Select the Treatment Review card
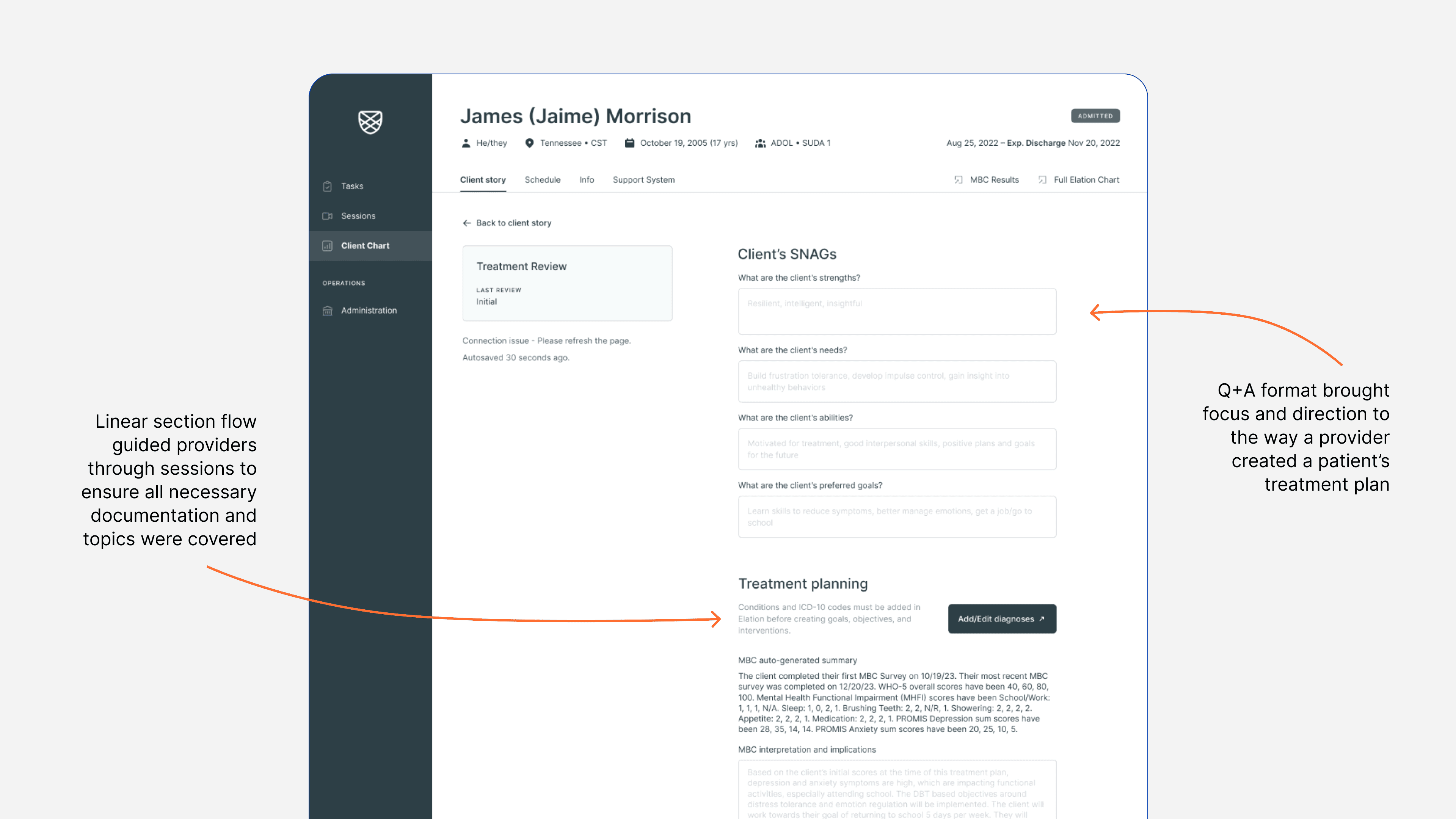 click(x=567, y=283)
